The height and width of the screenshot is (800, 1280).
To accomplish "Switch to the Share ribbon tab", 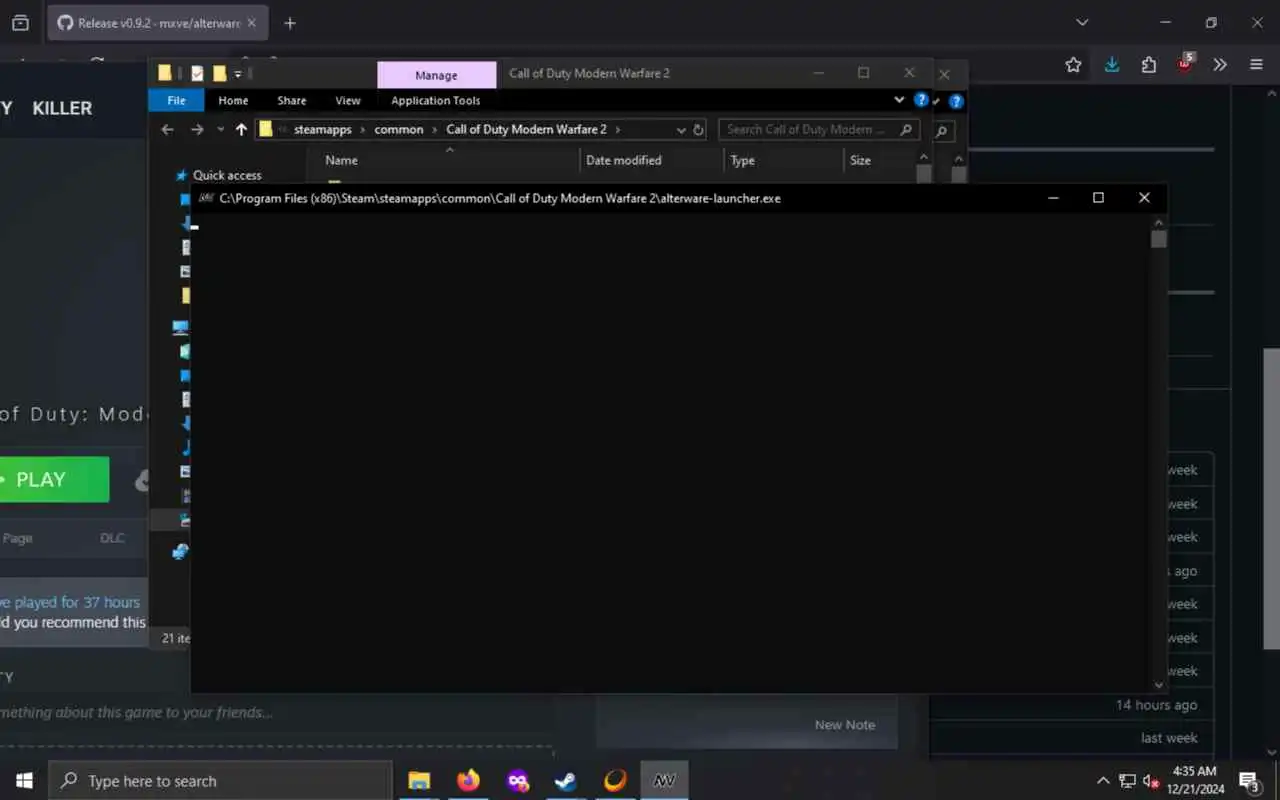I will pyautogui.click(x=292, y=100).
